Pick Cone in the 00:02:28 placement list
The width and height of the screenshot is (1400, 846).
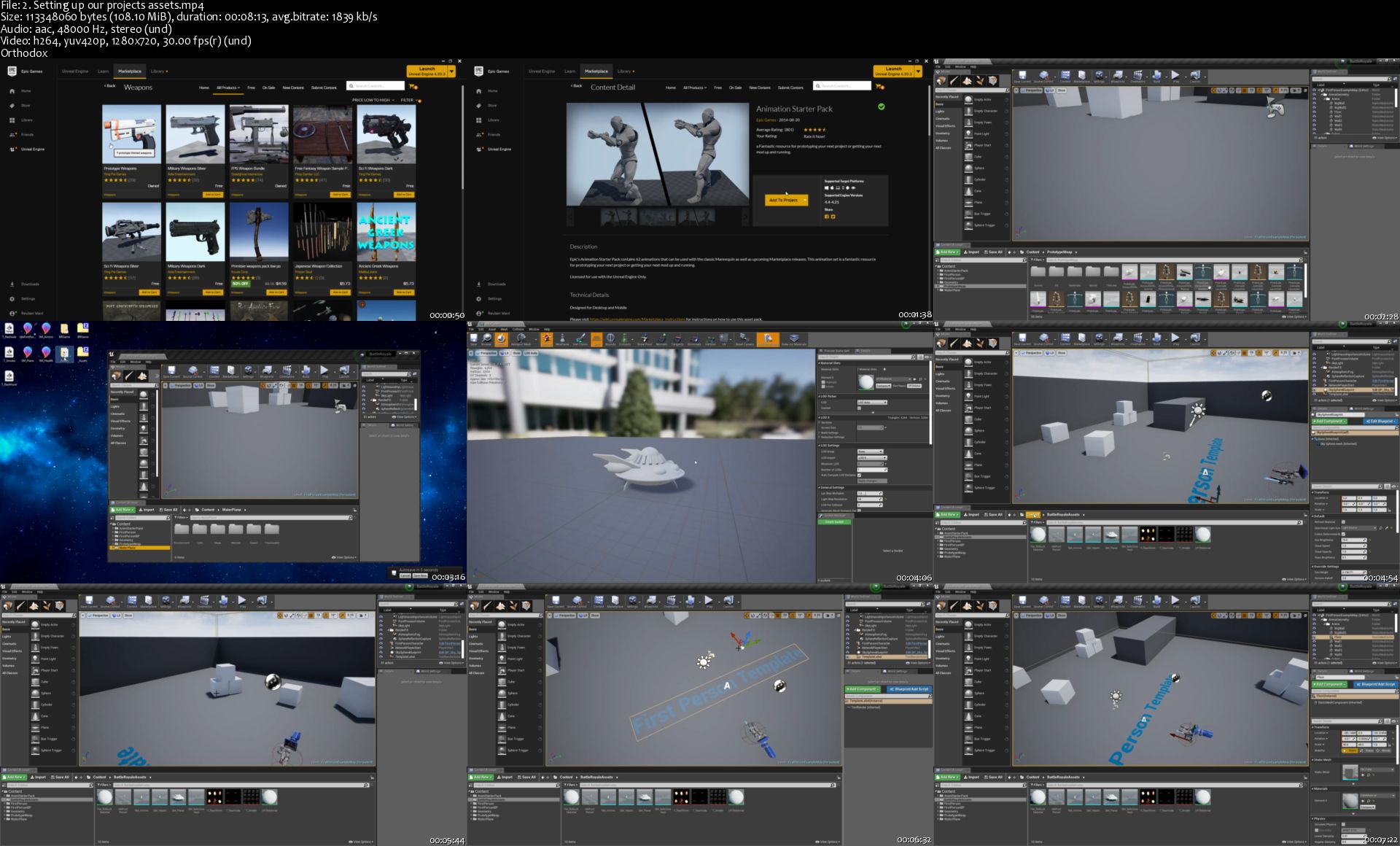[984, 191]
